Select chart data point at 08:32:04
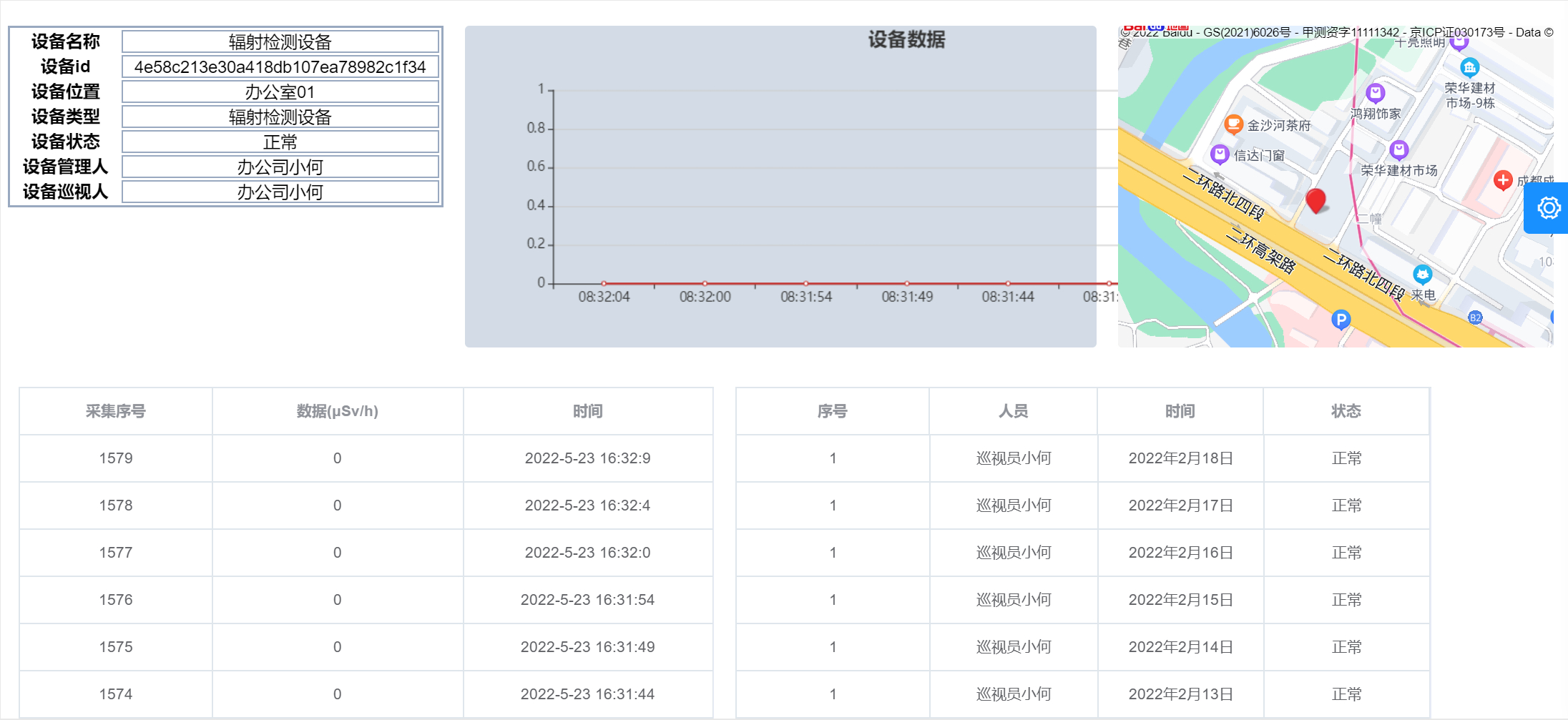1568x720 pixels. (x=604, y=284)
